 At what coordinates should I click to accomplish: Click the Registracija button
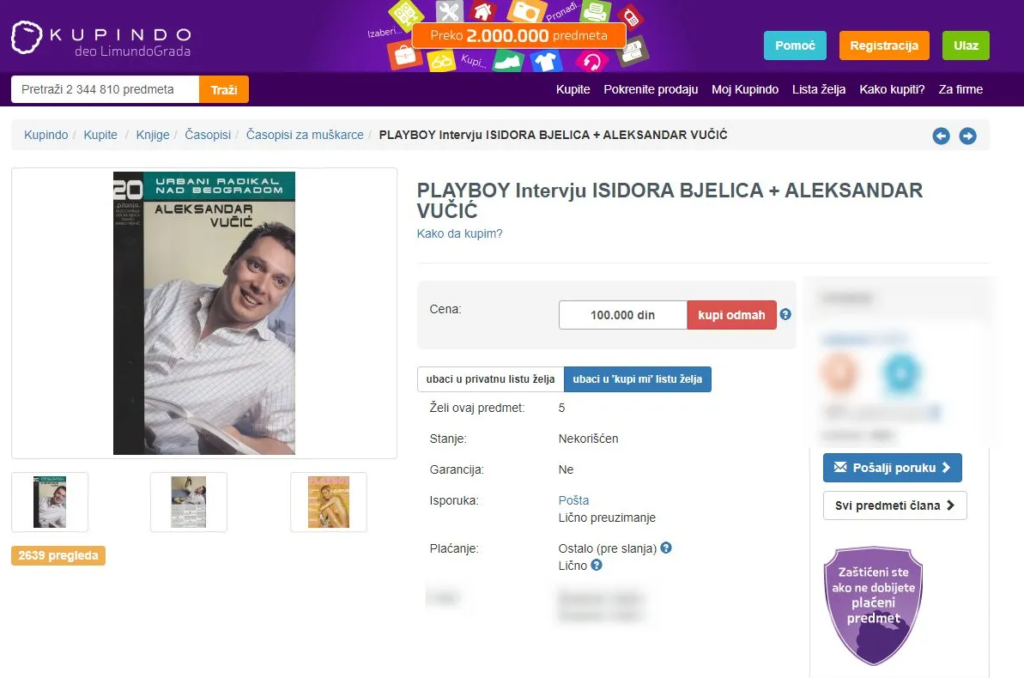point(884,46)
